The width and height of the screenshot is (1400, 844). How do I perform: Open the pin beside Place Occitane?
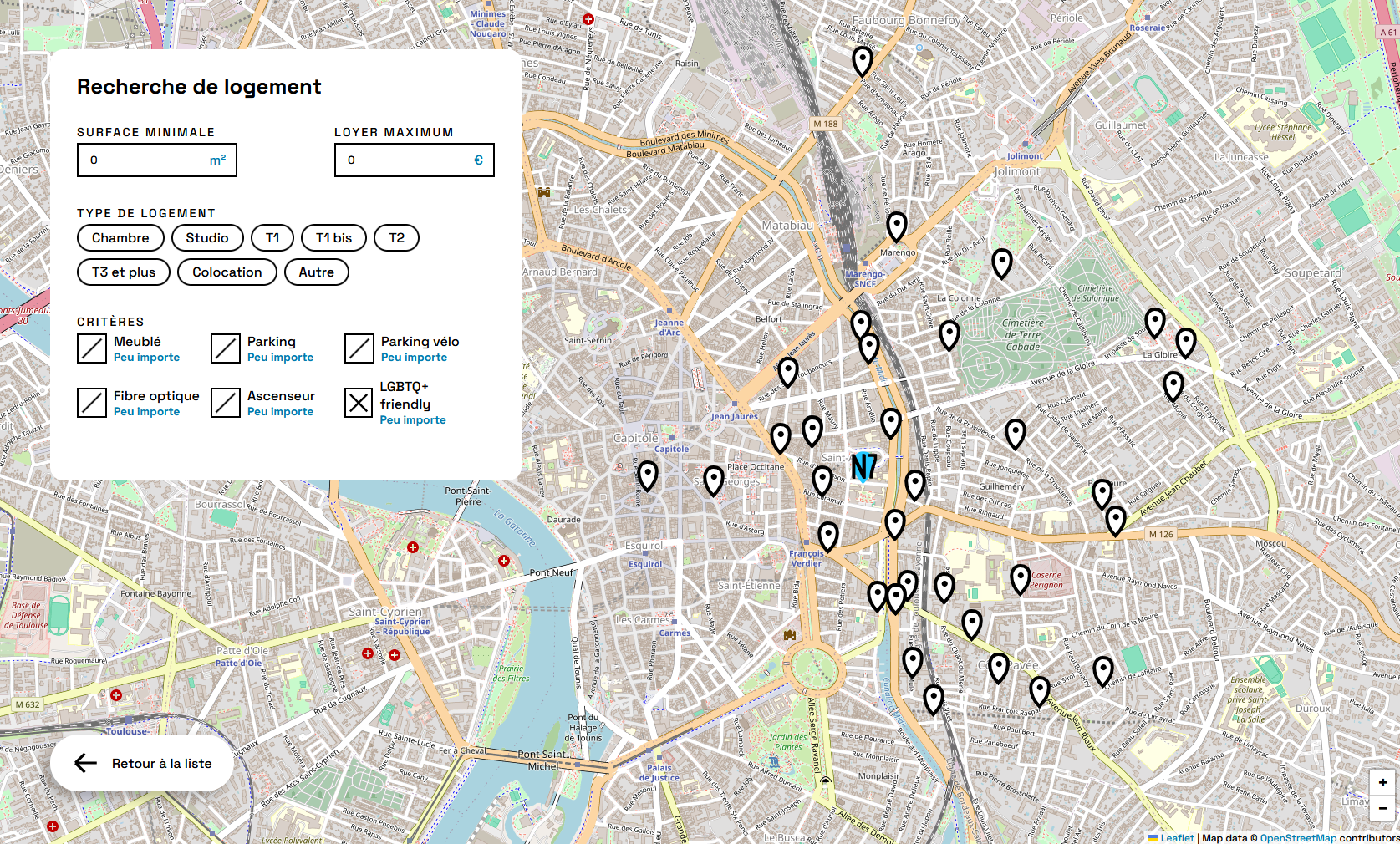coord(713,480)
